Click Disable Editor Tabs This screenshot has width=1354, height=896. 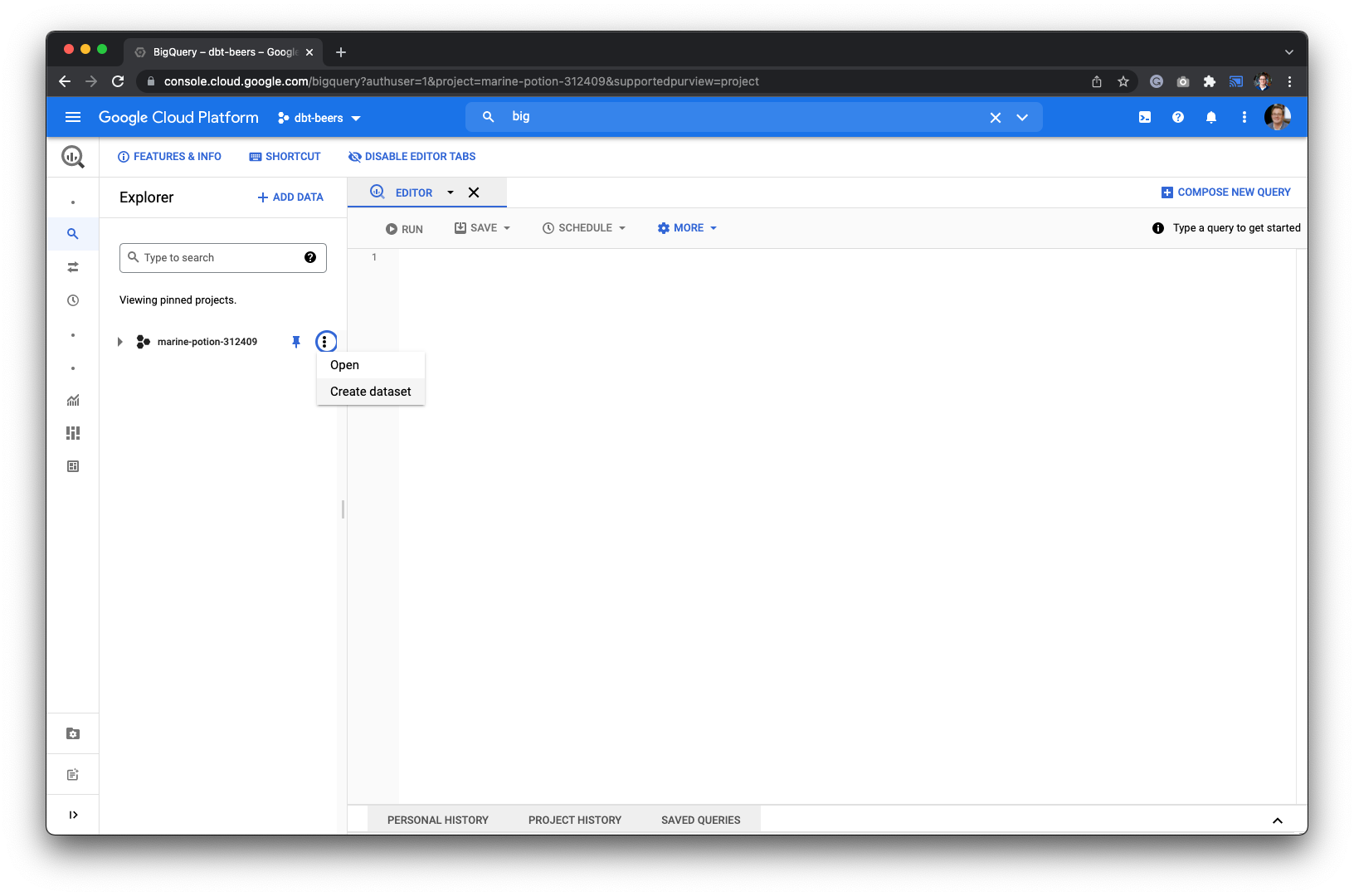click(x=412, y=157)
